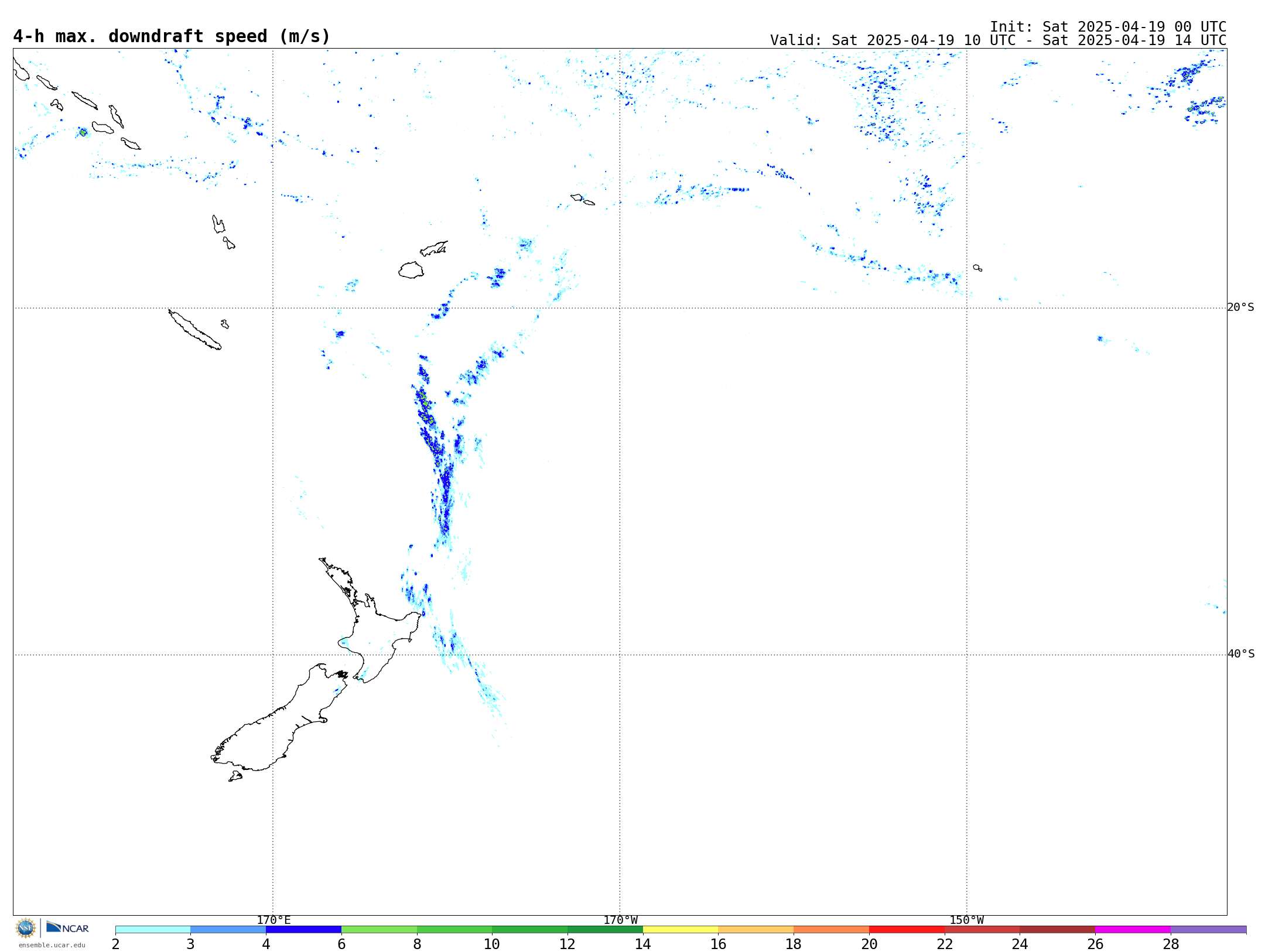Click the colorbar label '26'
The width and height of the screenshot is (1265, 952).
(1095, 944)
